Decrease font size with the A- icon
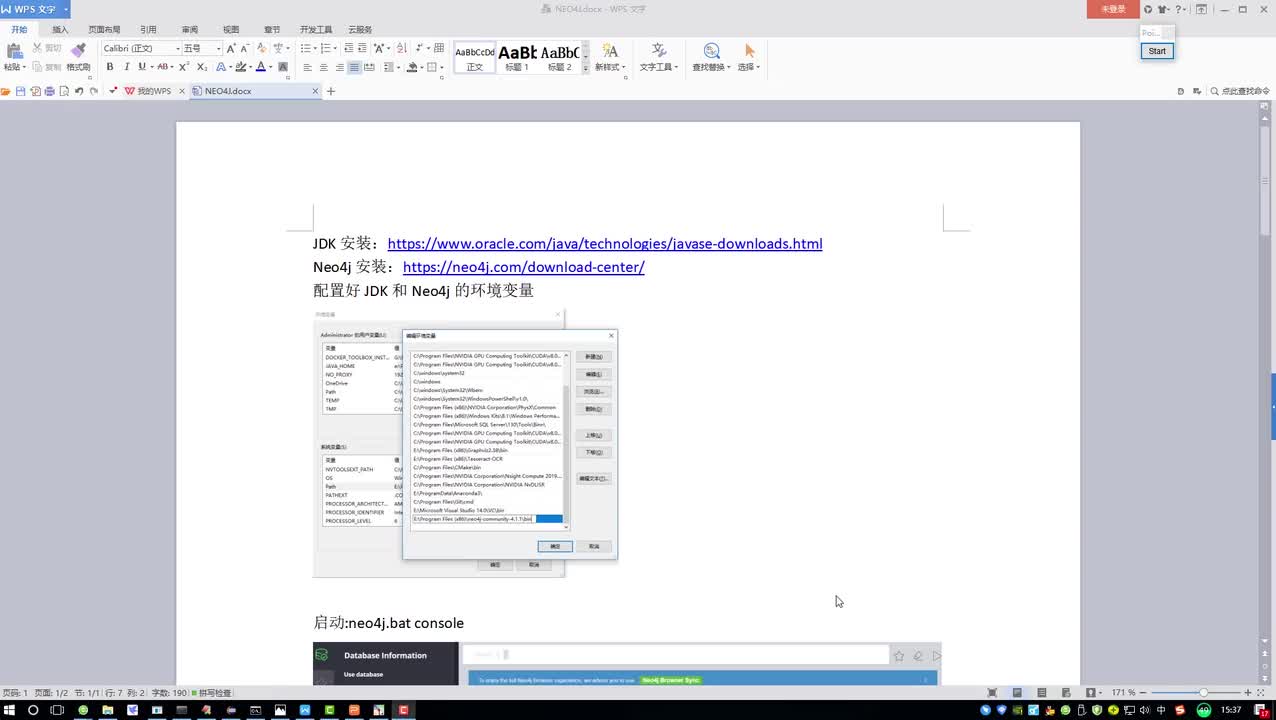The height and width of the screenshot is (720, 1276). point(246,48)
